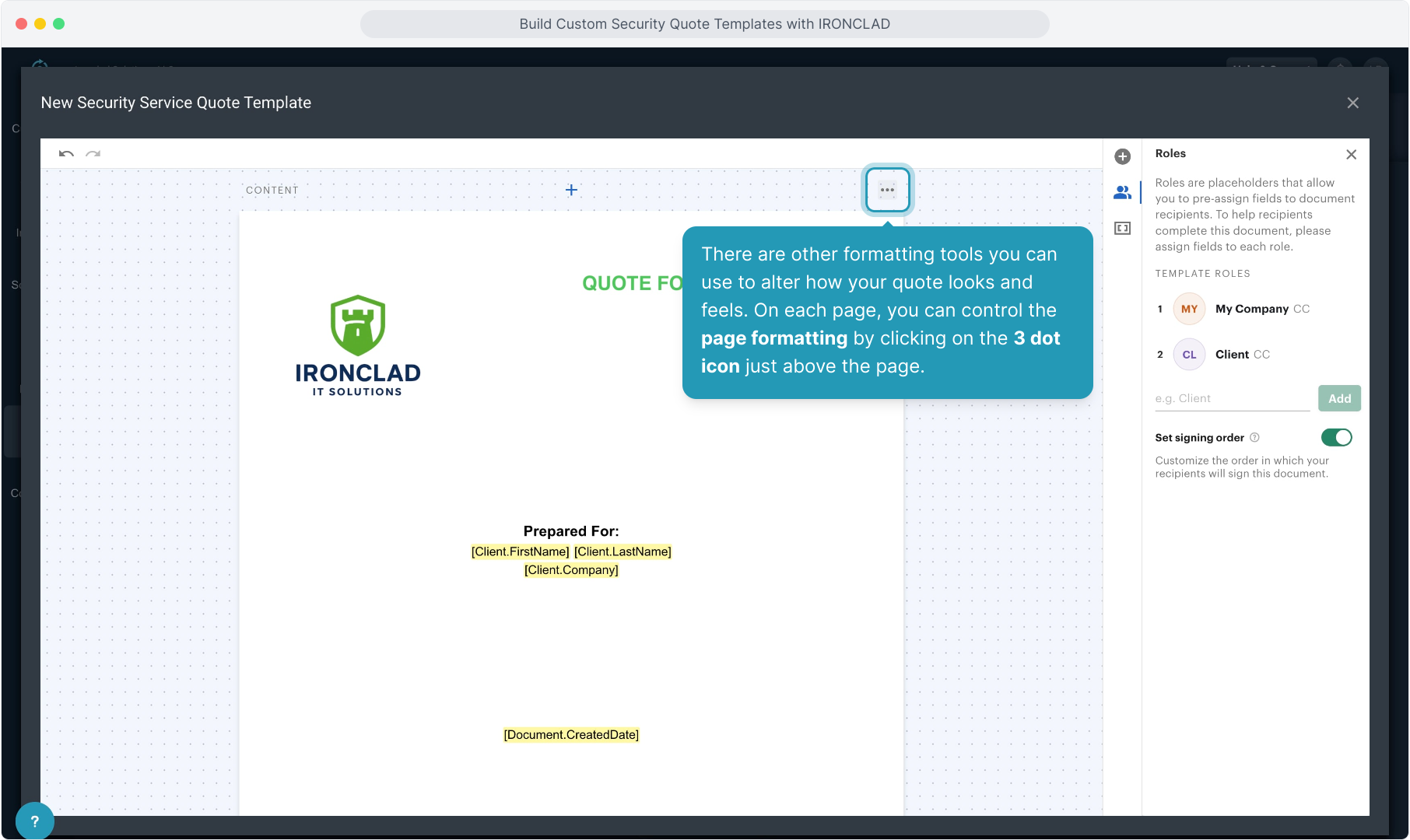Screen dimensions: 1410x840
Task: Open the help question mark bubble
Action: (x=34, y=821)
